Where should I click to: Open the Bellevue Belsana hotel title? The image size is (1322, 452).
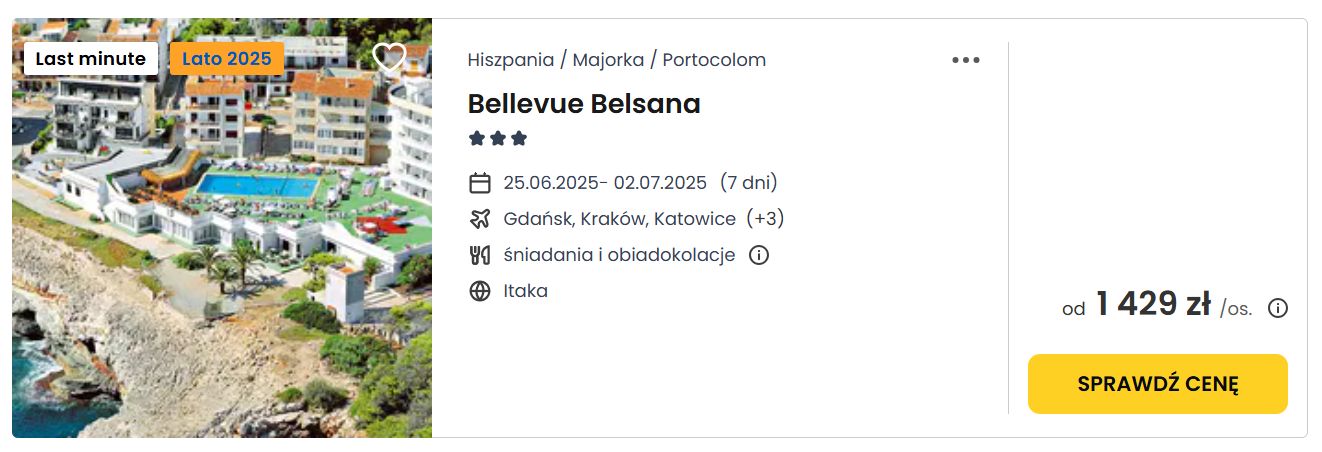584,104
